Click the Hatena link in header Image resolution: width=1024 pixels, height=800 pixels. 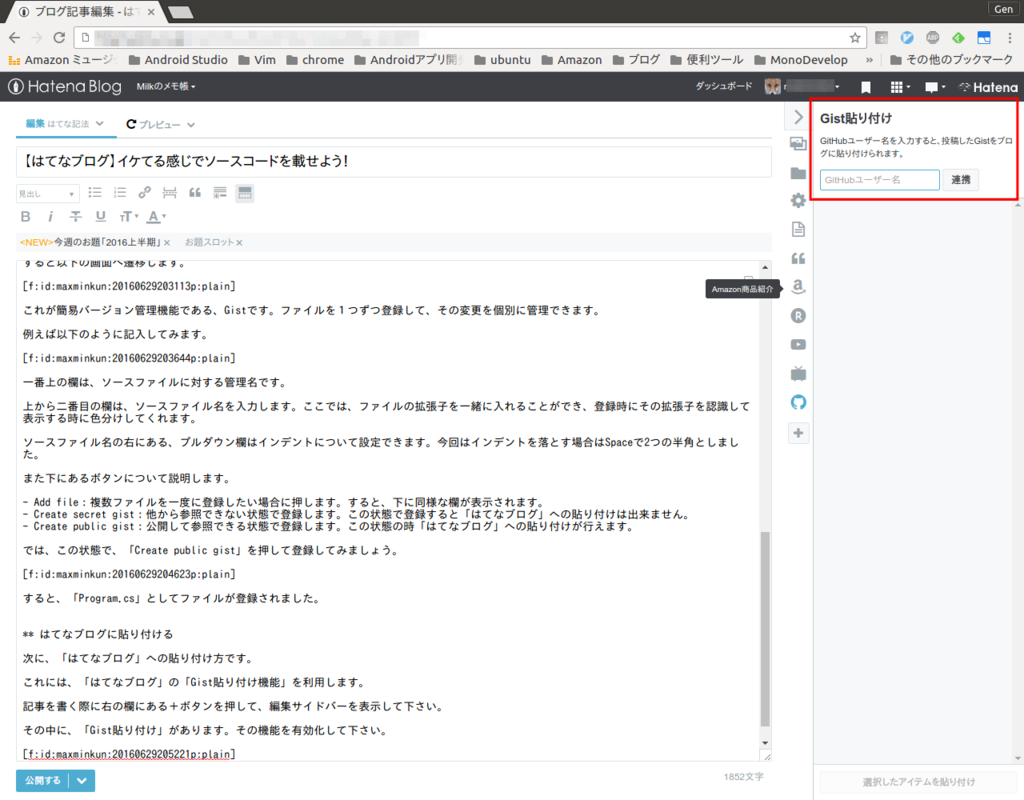click(988, 87)
